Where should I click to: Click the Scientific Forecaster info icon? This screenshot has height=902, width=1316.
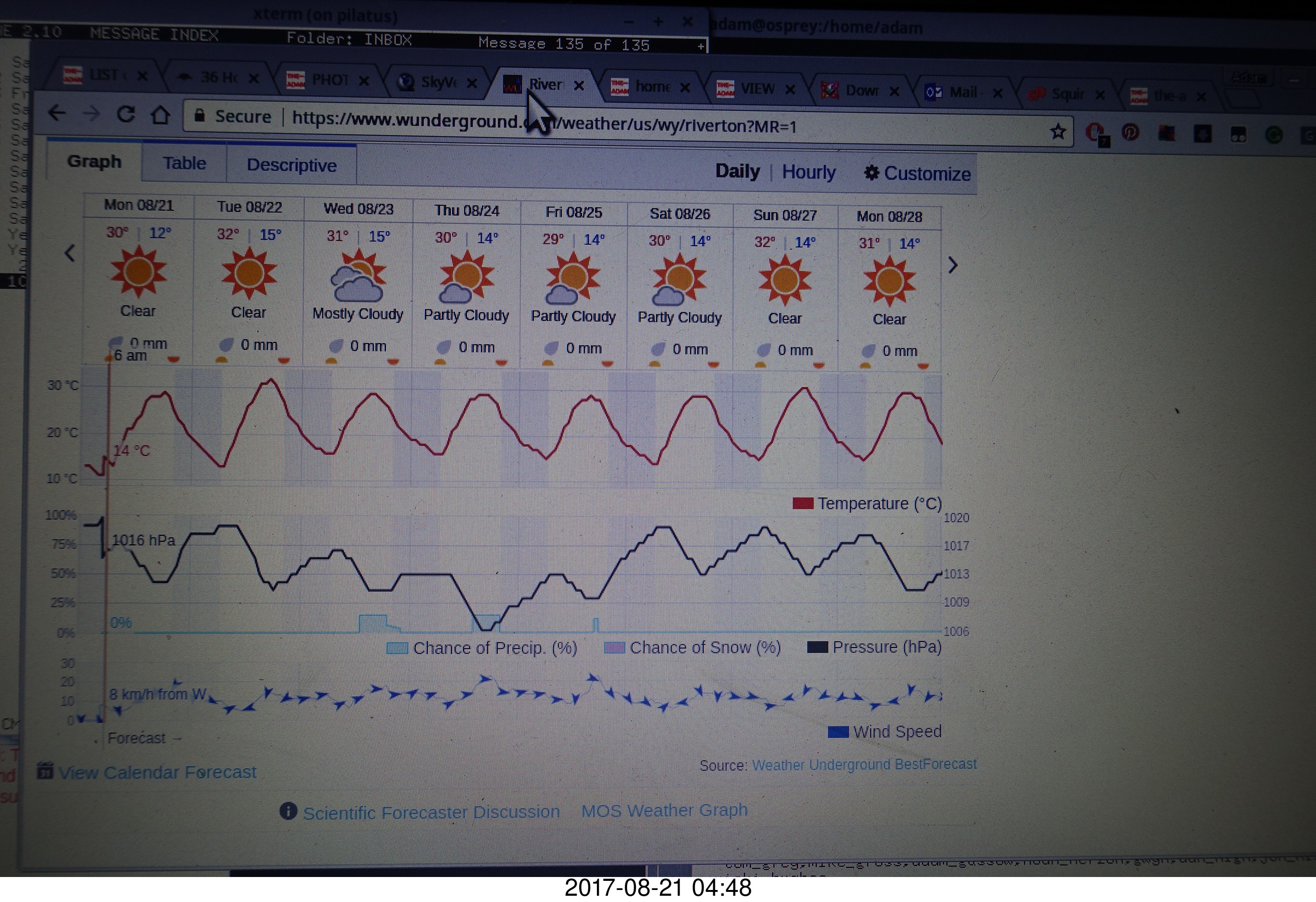[288, 811]
